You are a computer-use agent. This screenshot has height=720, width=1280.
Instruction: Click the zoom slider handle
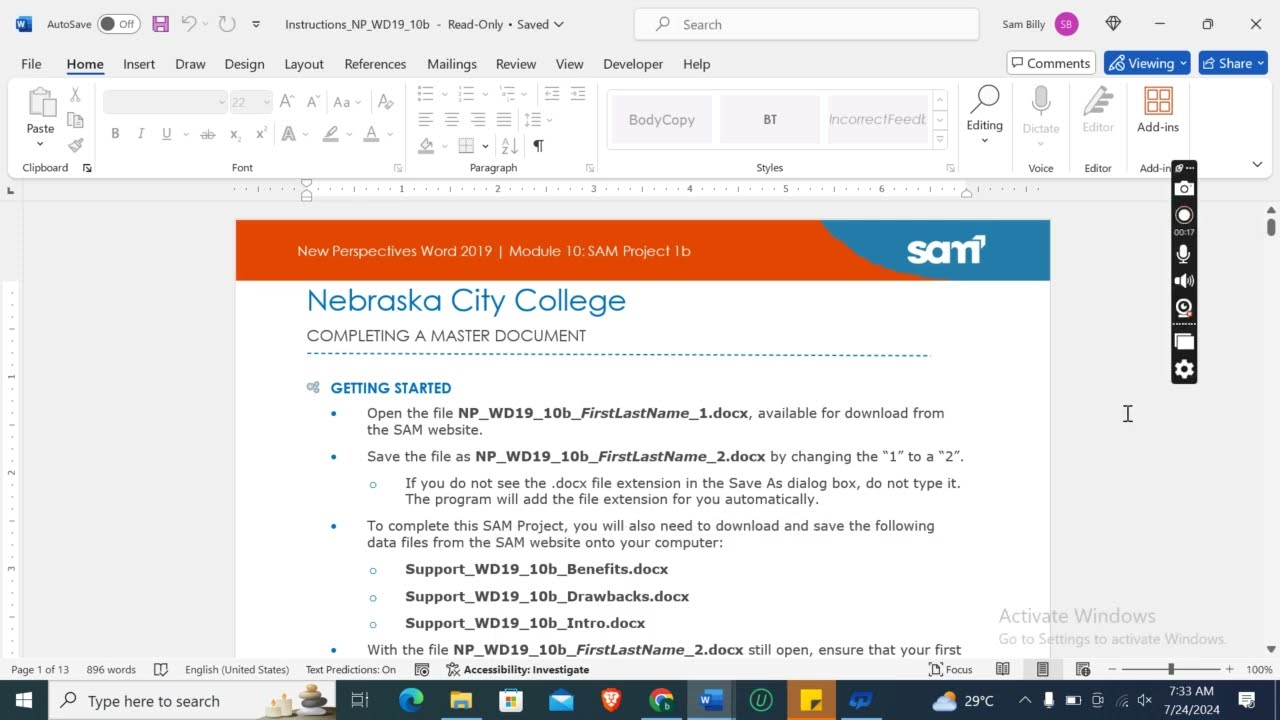click(1170, 669)
